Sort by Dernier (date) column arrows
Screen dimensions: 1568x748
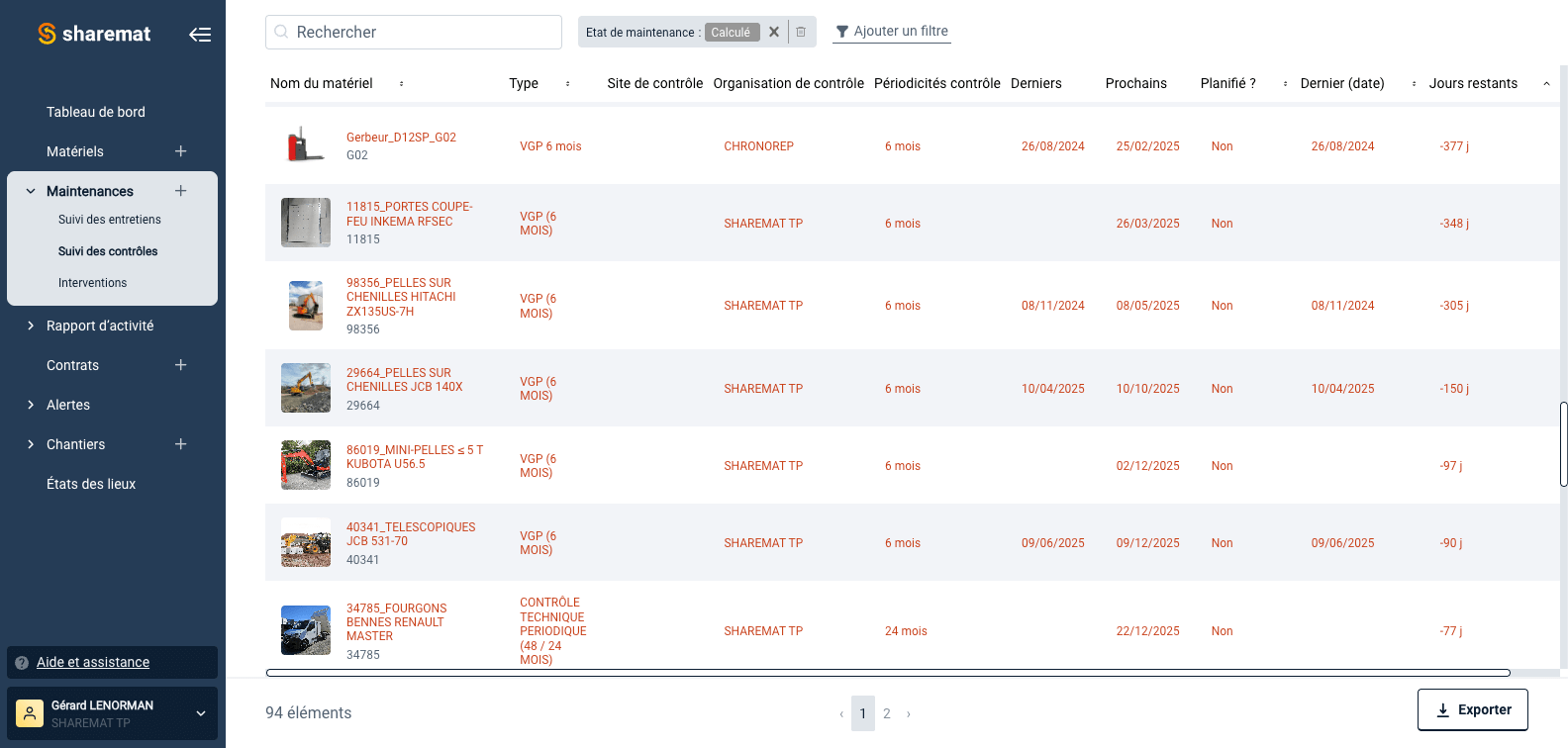(1414, 84)
